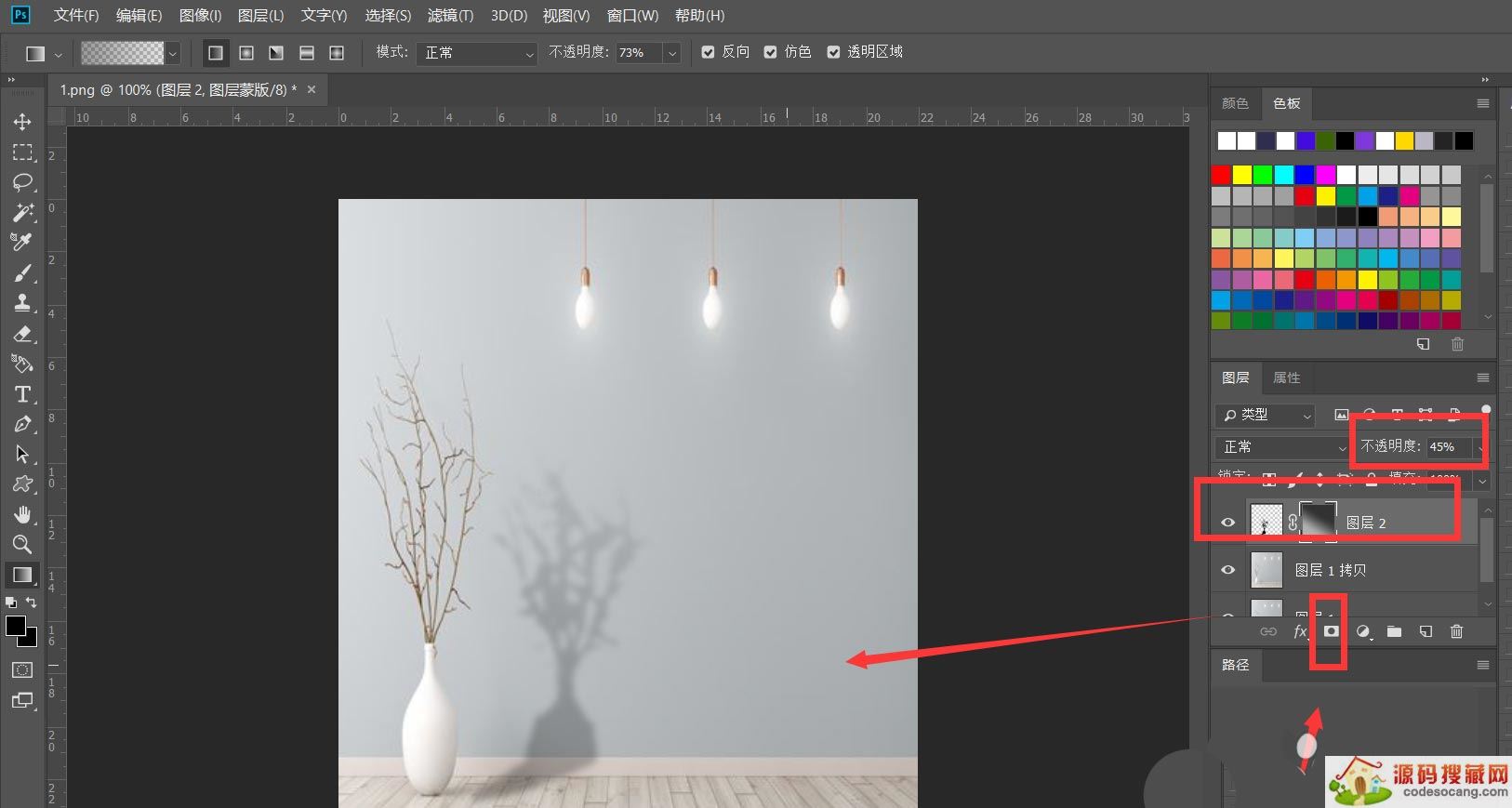1512x808 pixels.
Task: Open the 窗口(W) menu
Action: (x=632, y=16)
